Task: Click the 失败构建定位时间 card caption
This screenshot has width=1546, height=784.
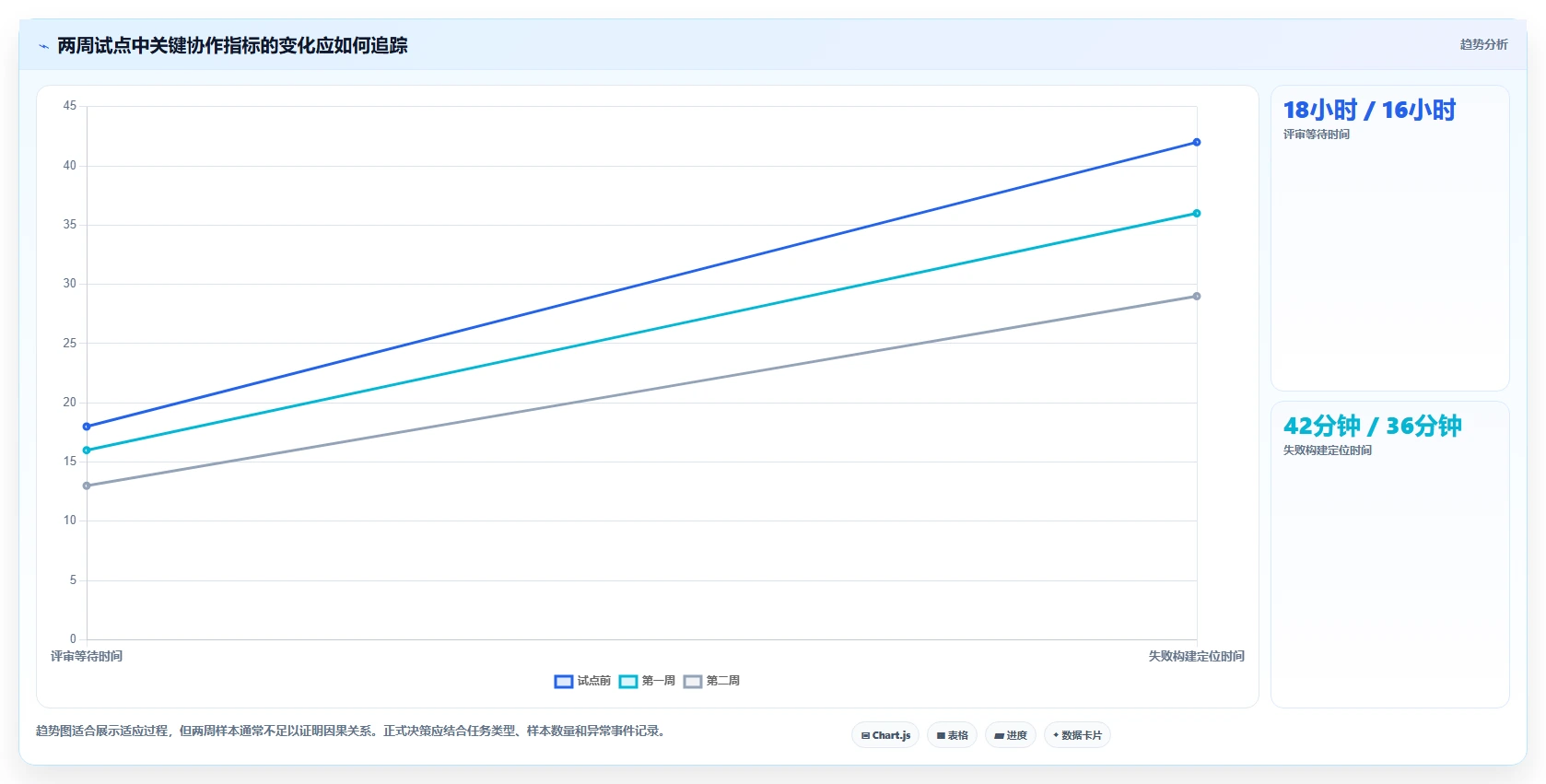Action: (x=1328, y=451)
